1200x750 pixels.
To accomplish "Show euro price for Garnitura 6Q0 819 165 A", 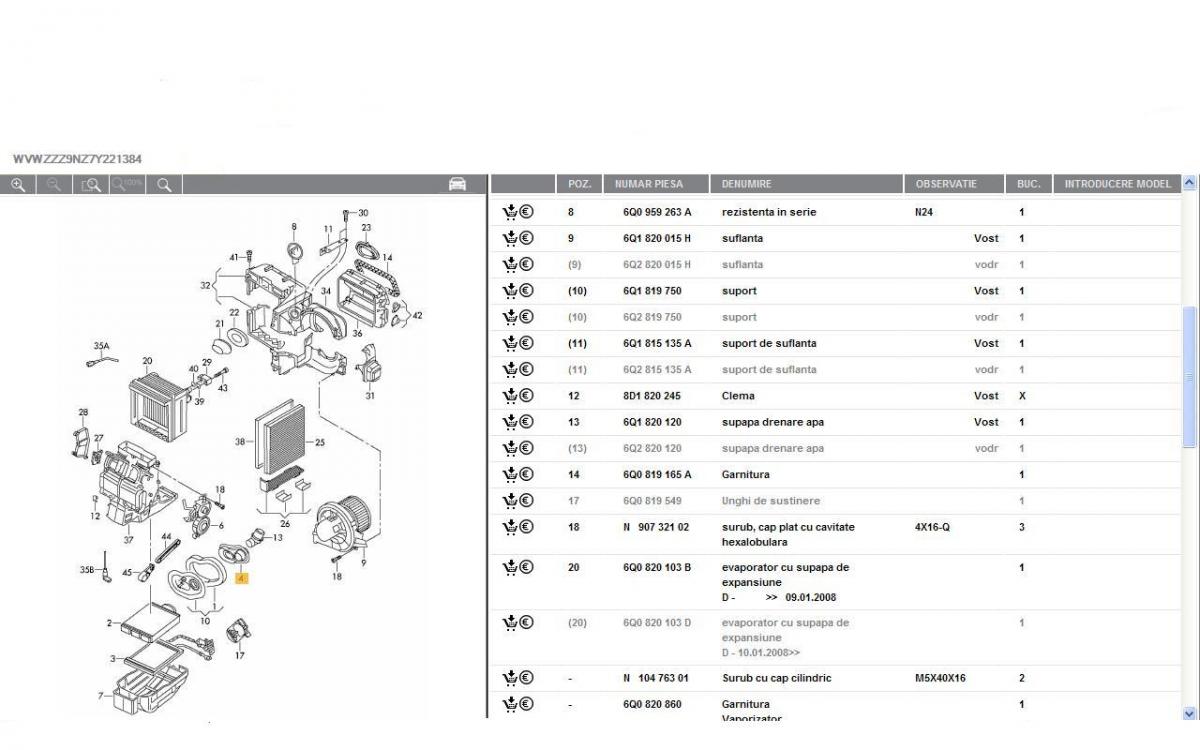I will [526, 474].
